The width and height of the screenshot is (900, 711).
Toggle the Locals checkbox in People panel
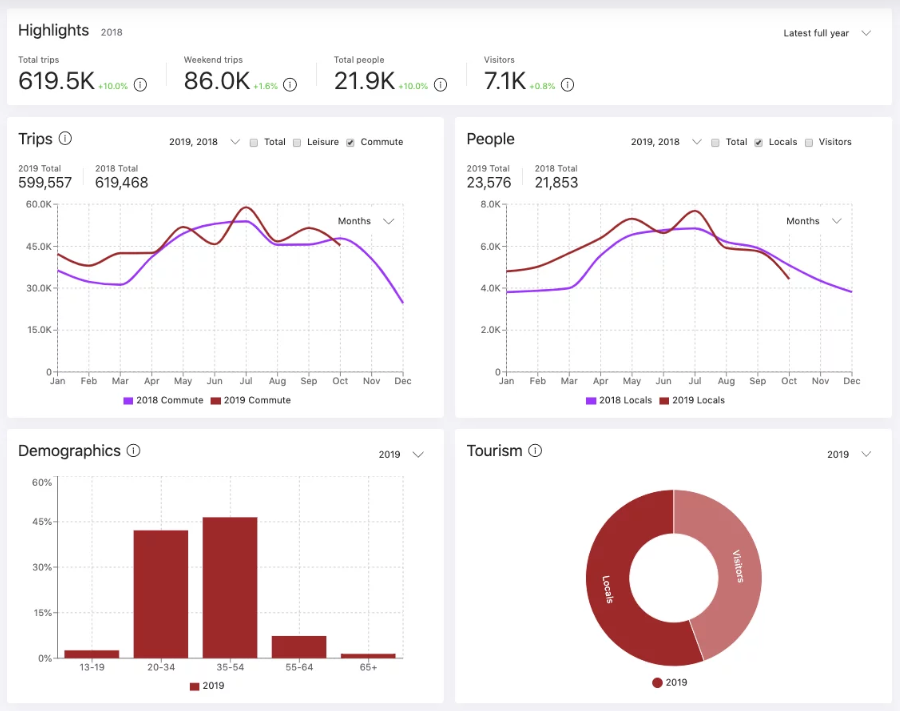758,143
